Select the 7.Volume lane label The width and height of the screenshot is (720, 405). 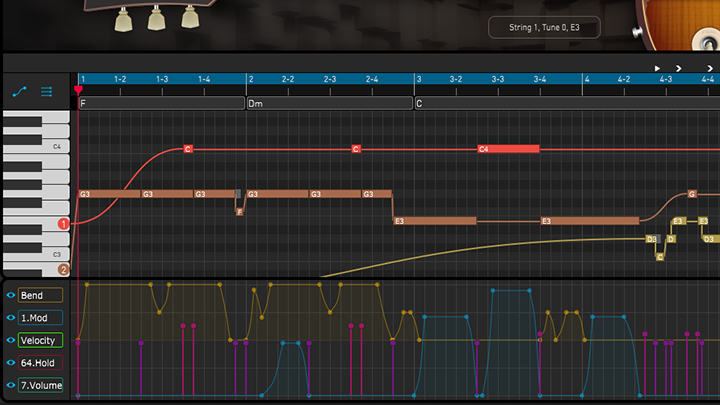click(40, 386)
